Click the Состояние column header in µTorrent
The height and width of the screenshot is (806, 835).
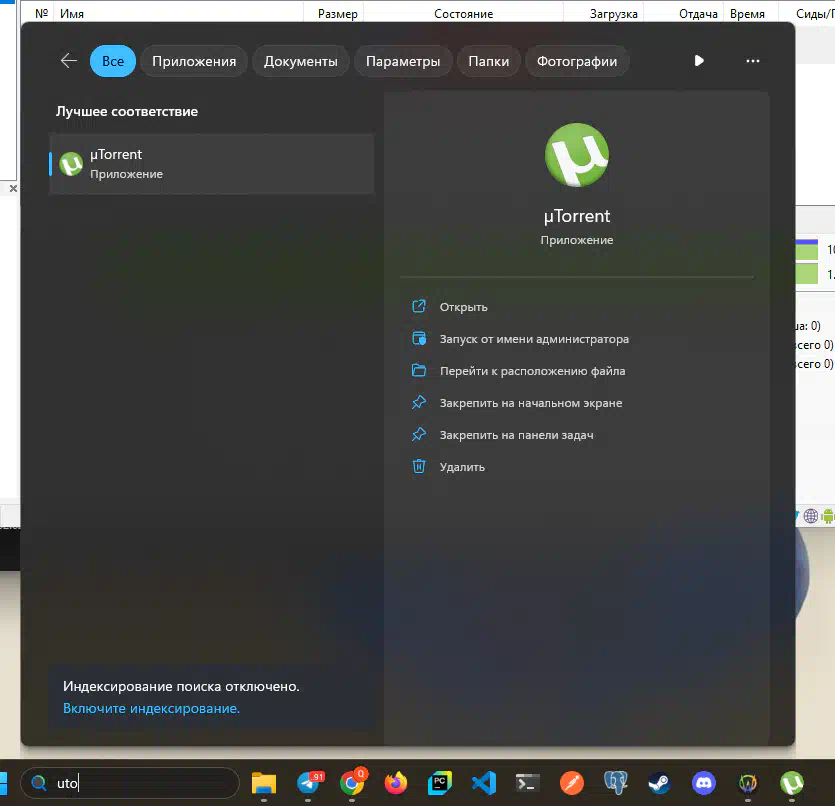(463, 13)
